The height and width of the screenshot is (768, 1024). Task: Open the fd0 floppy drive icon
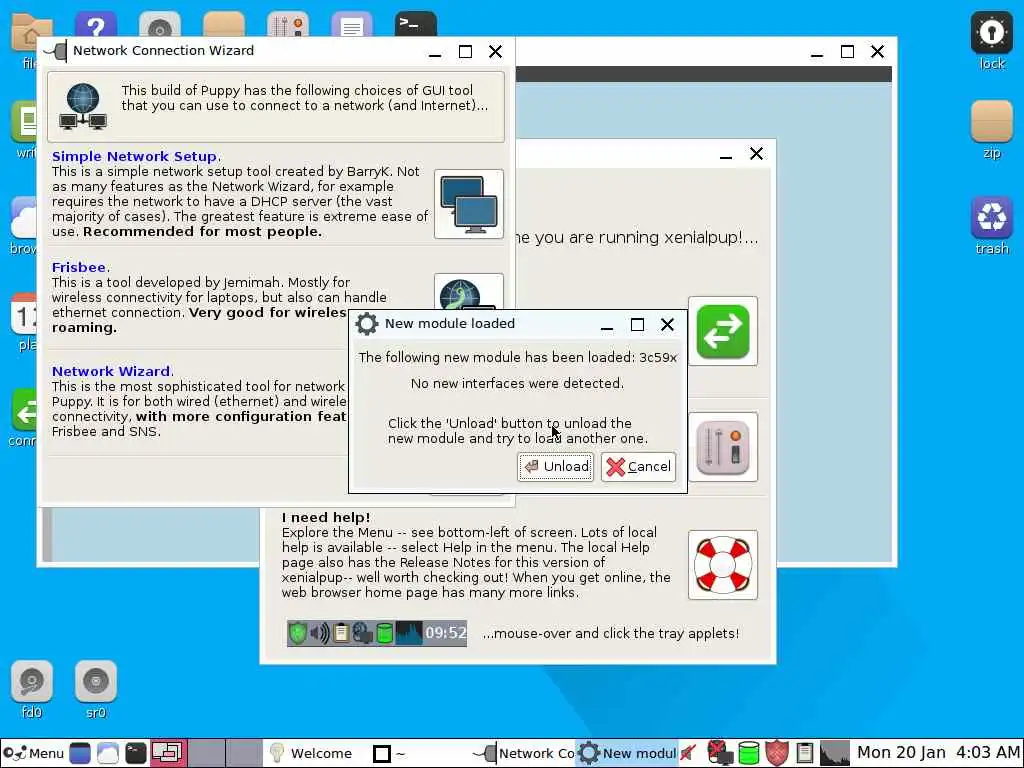[31, 681]
